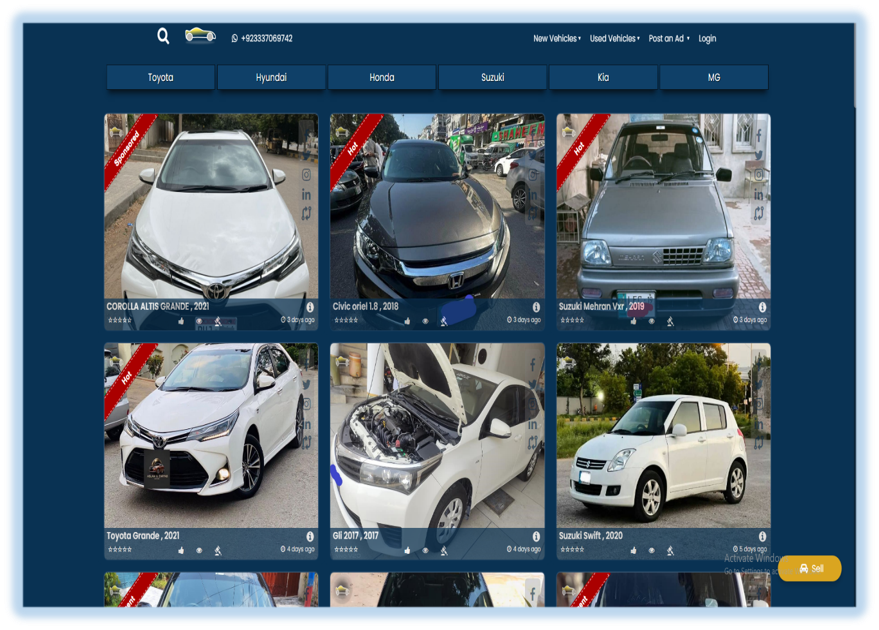
Task: Open the search magnifier icon
Action: (163, 36)
